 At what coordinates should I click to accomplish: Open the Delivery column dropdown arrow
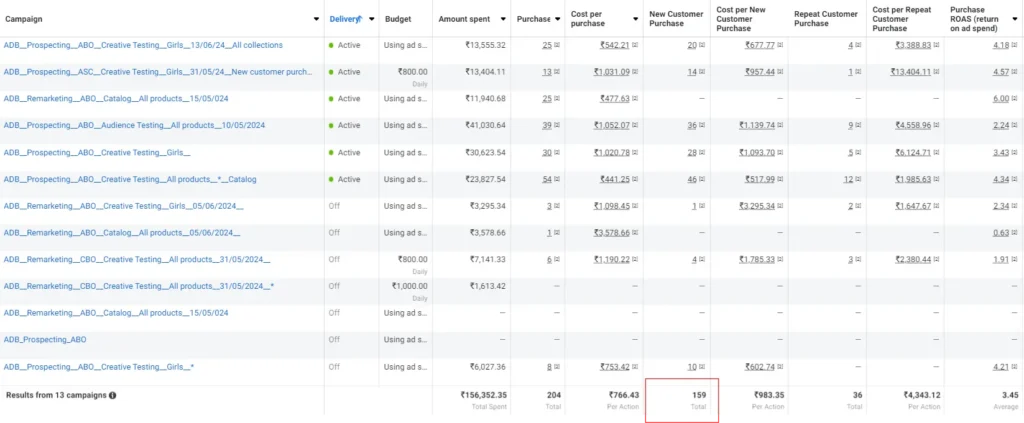(372, 19)
